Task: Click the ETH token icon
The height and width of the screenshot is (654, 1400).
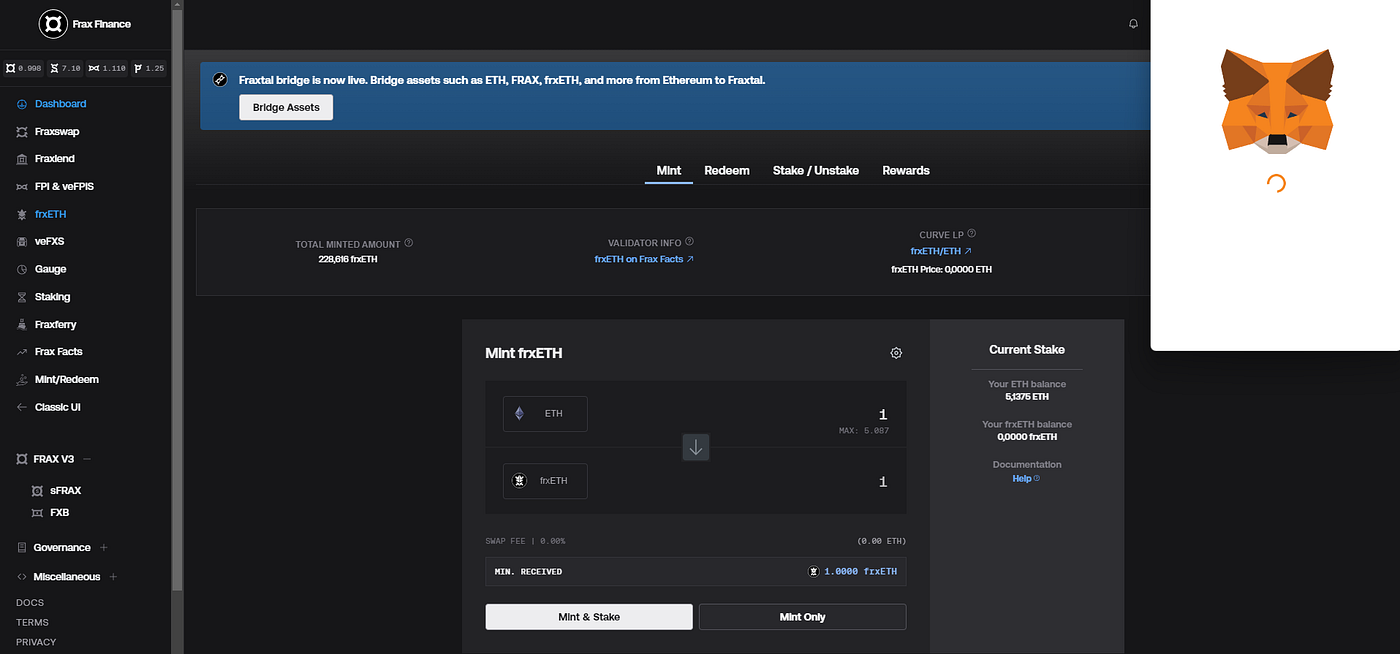Action: point(519,413)
